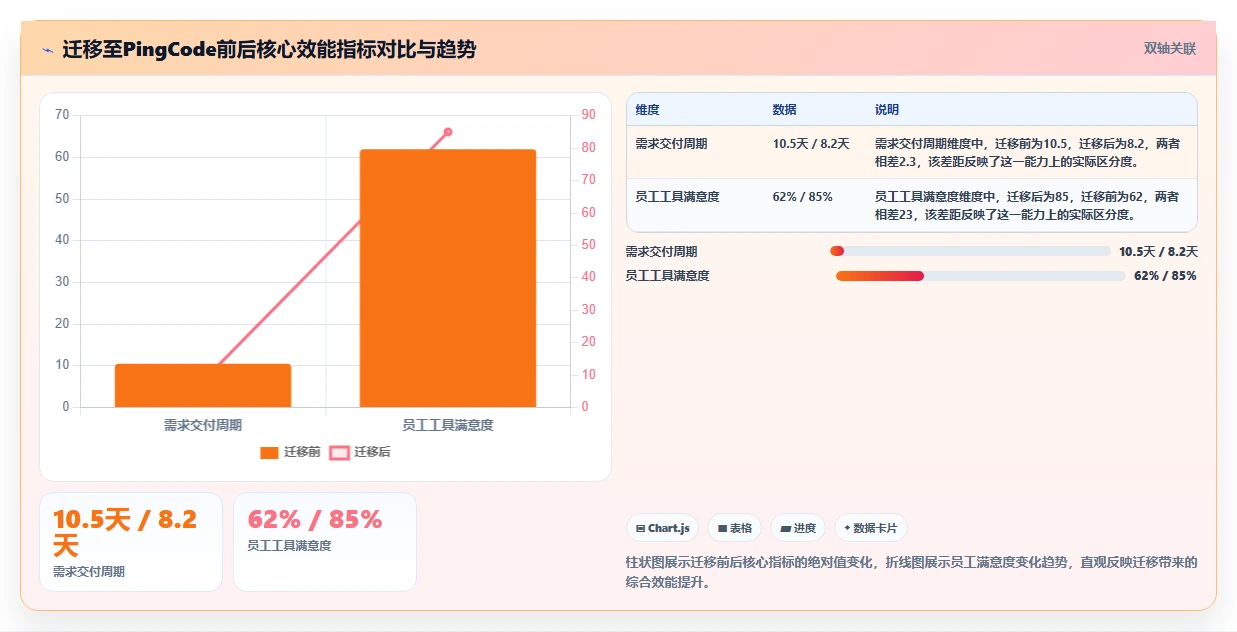Click the 员工工具满意度 orange bar in chart

(x=448, y=278)
